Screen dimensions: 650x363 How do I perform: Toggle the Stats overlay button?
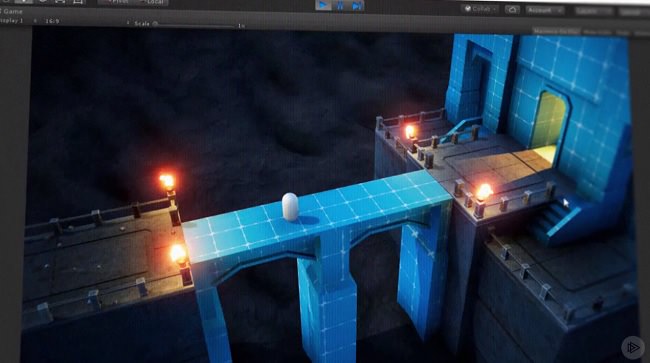[622, 33]
